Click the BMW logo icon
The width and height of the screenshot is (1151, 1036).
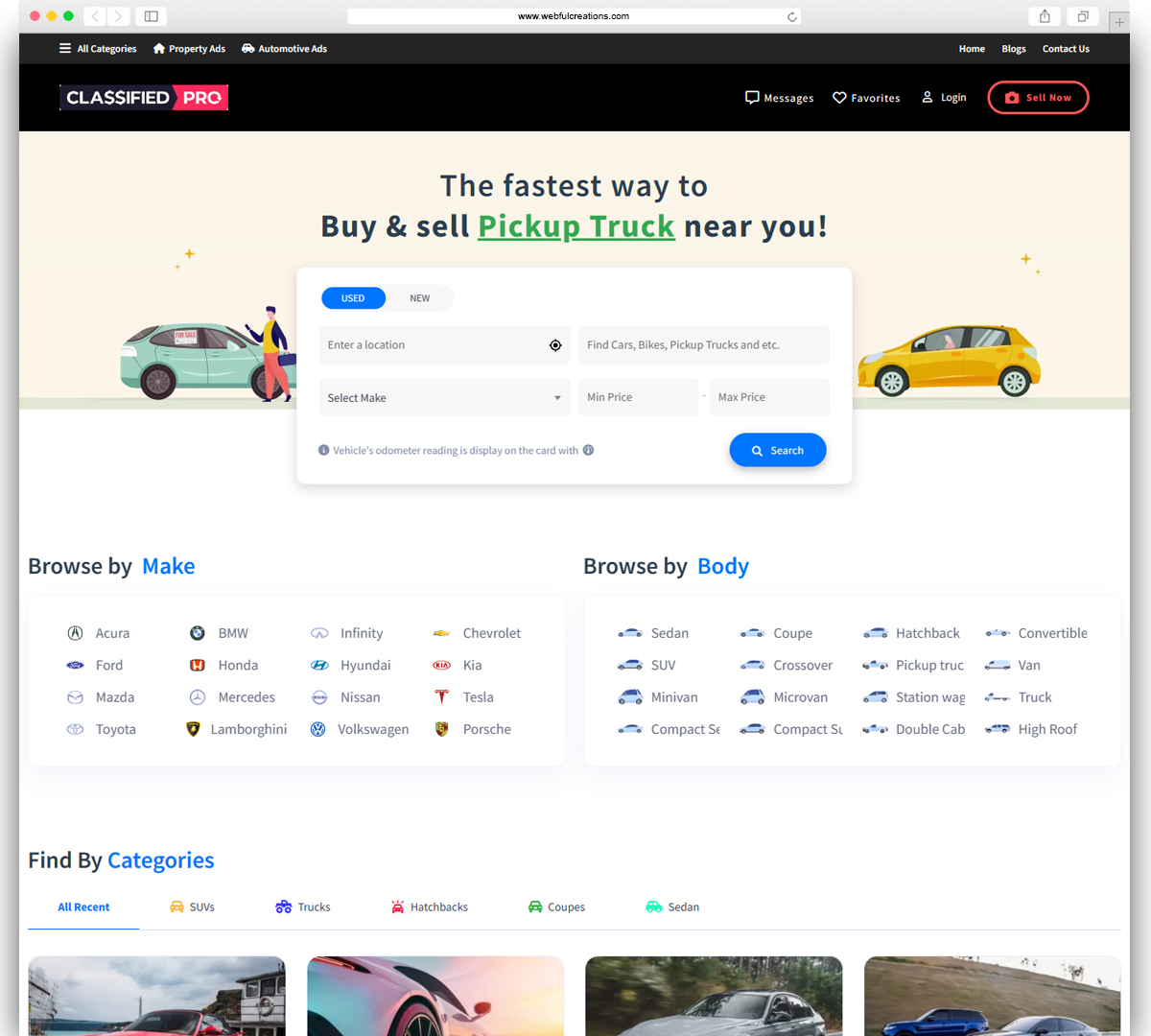tap(198, 633)
